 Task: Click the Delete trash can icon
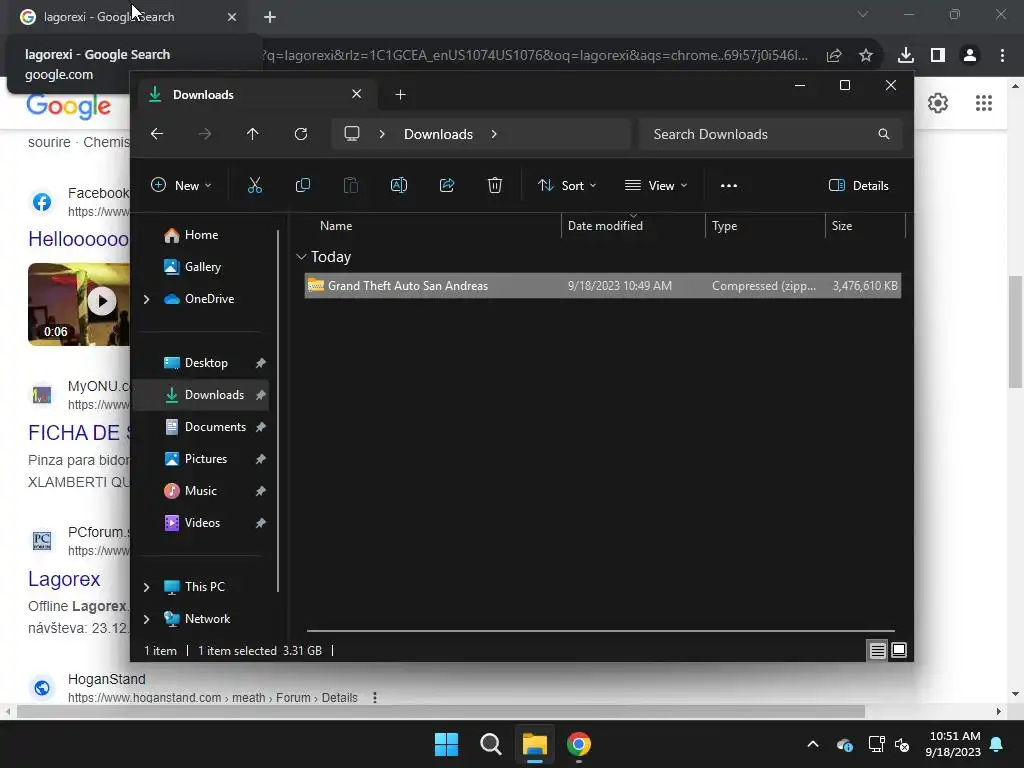[495, 185]
